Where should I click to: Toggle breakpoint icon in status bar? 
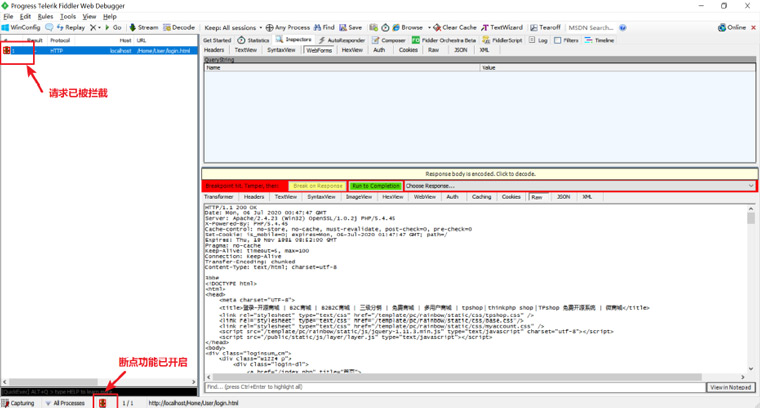[x=103, y=403]
